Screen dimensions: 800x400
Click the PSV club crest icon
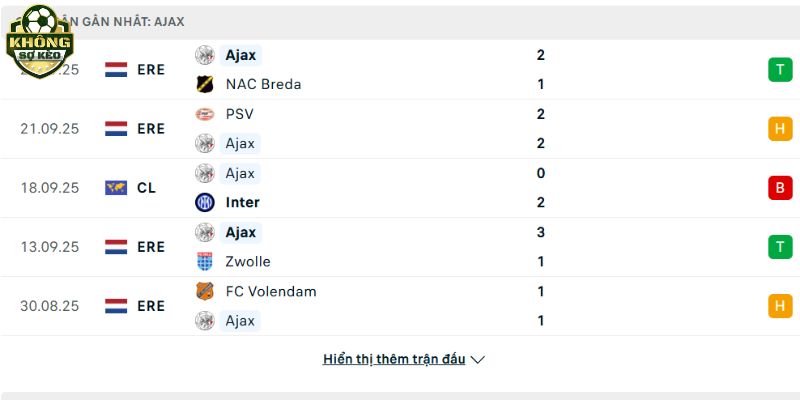(205, 114)
